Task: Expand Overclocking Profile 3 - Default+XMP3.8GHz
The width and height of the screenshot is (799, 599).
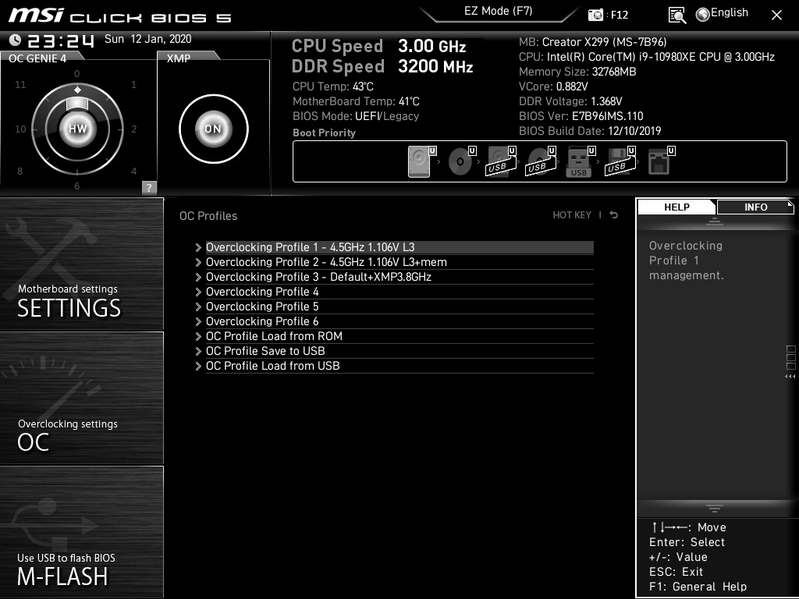Action: coord(400,277)
